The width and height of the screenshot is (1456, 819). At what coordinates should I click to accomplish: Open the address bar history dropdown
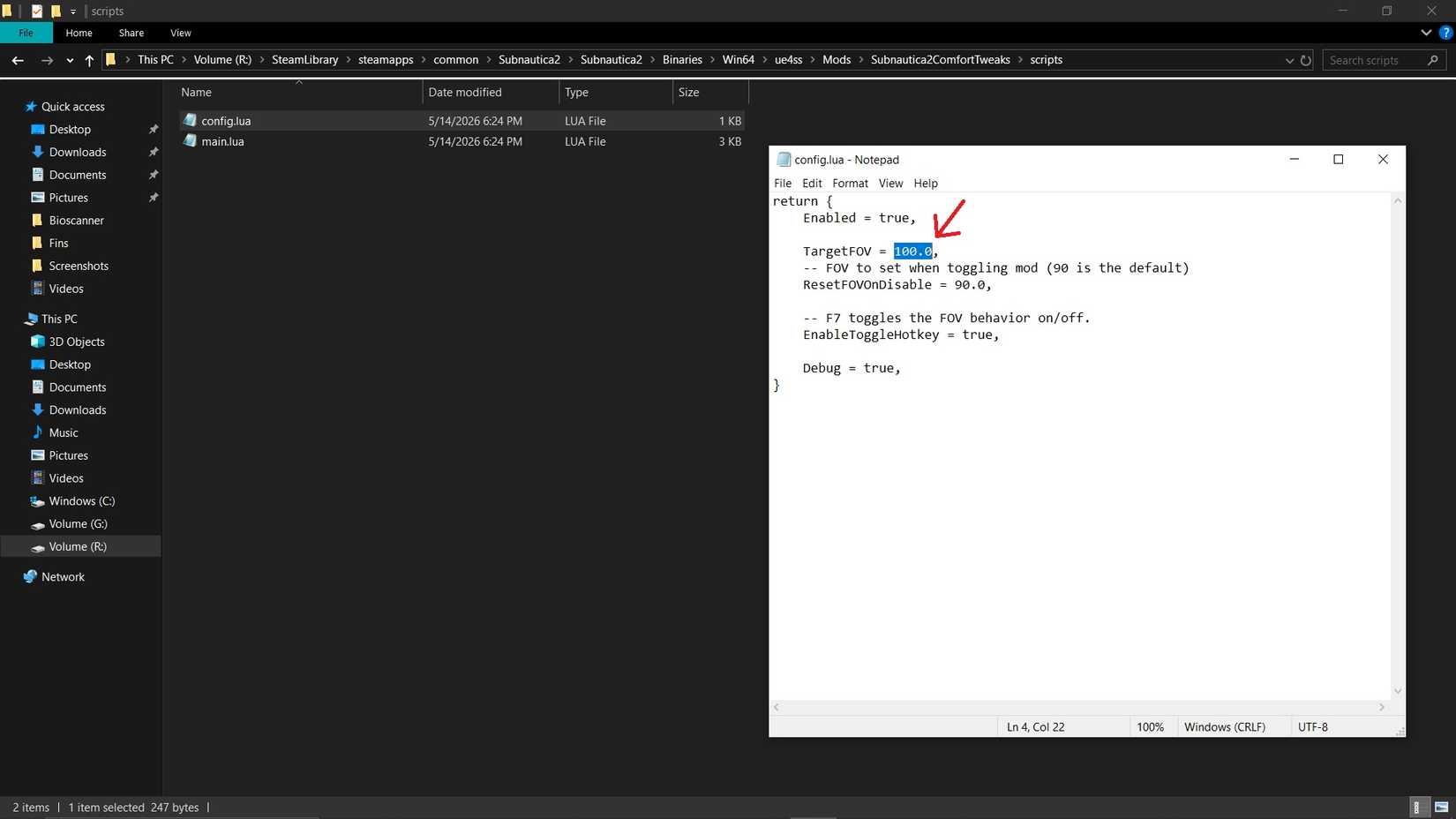(1289, 60)
